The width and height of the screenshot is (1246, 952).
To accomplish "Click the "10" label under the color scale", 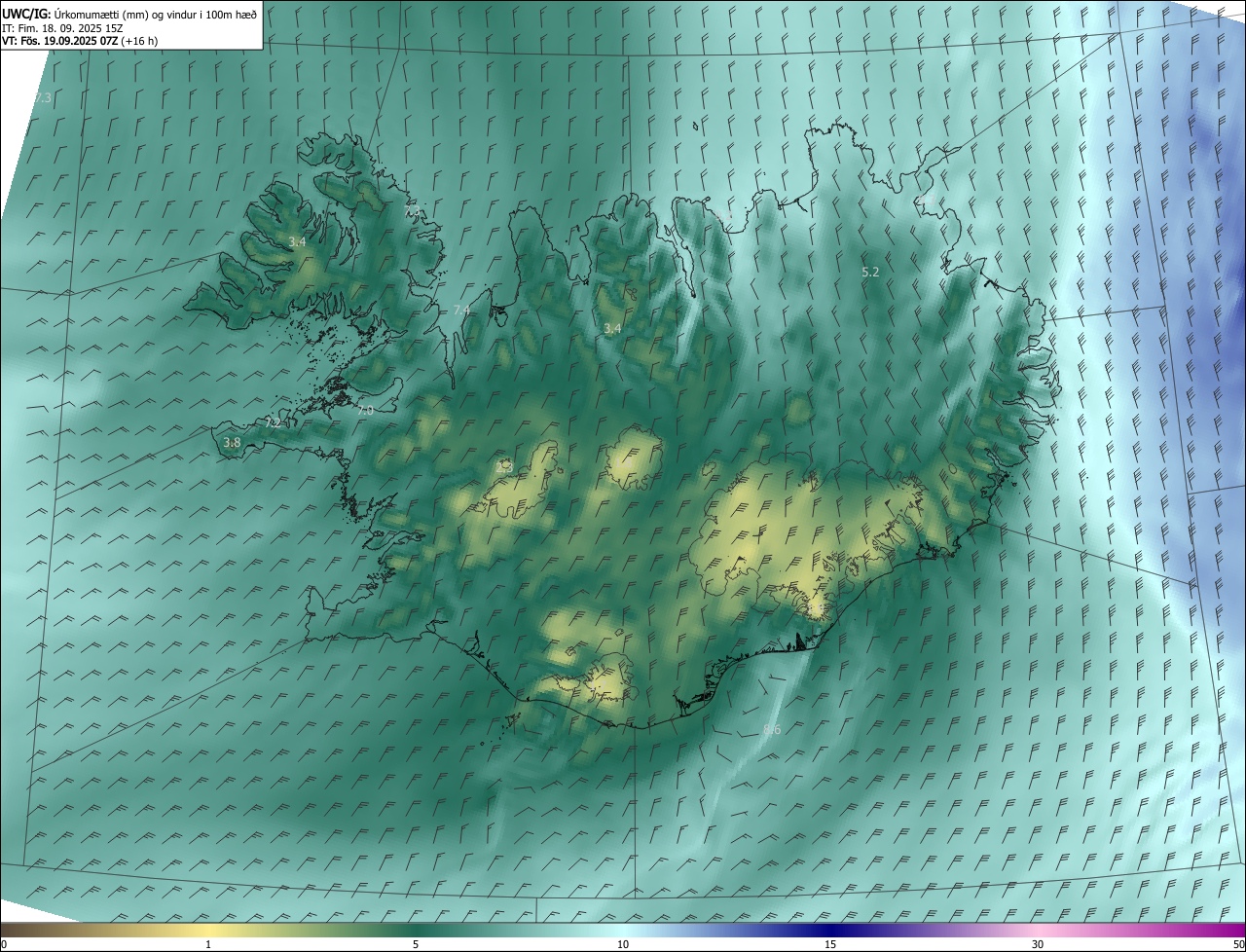I will 623,944.
